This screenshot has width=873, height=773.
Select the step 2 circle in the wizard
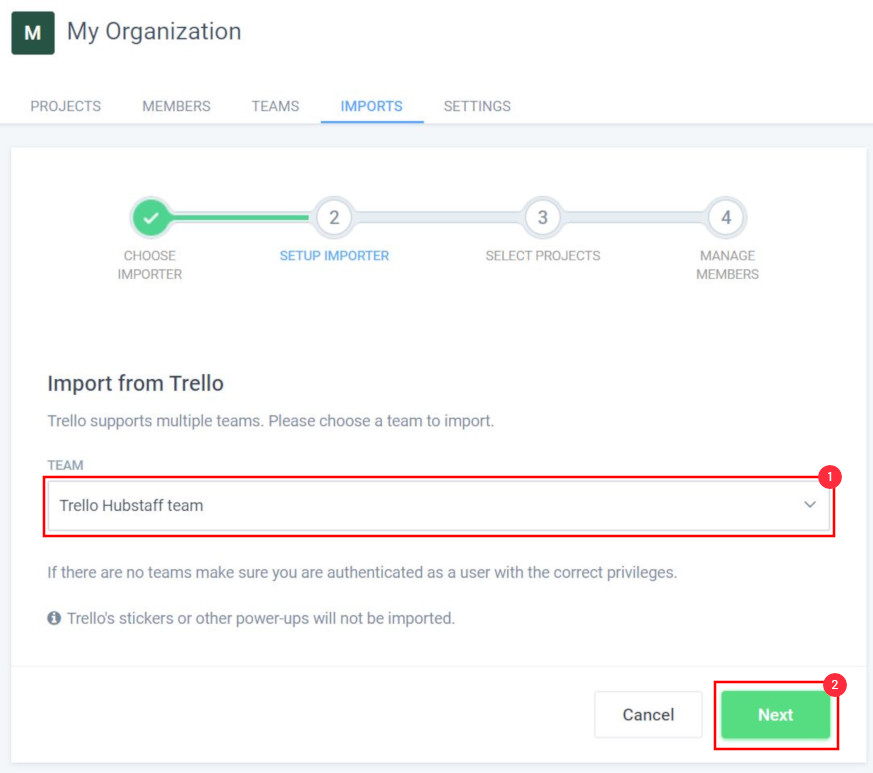333,218
